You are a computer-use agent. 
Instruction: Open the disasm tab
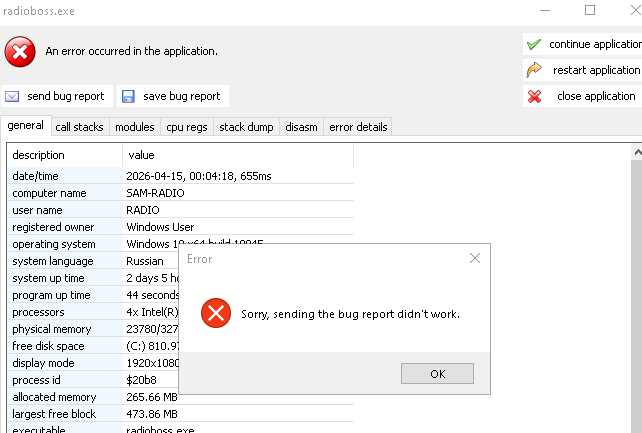(300, 127)
